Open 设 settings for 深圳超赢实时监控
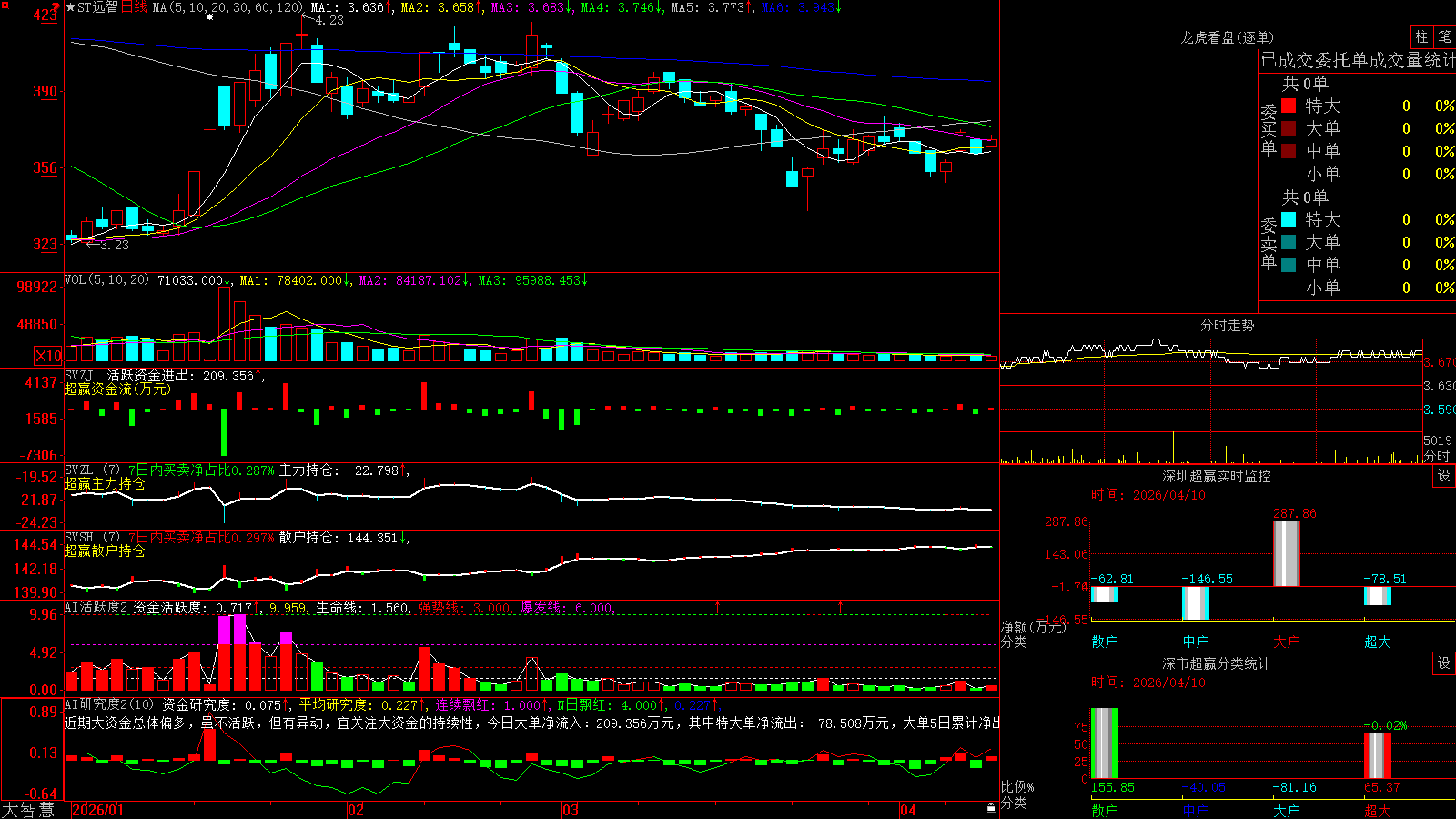Screen dimensions: 1456x819 tap(1444, 476)
